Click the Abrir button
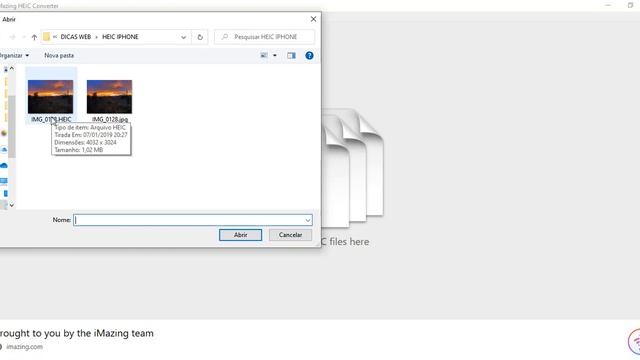This screenshot has height=360, width=640. (x=240, y=235)
